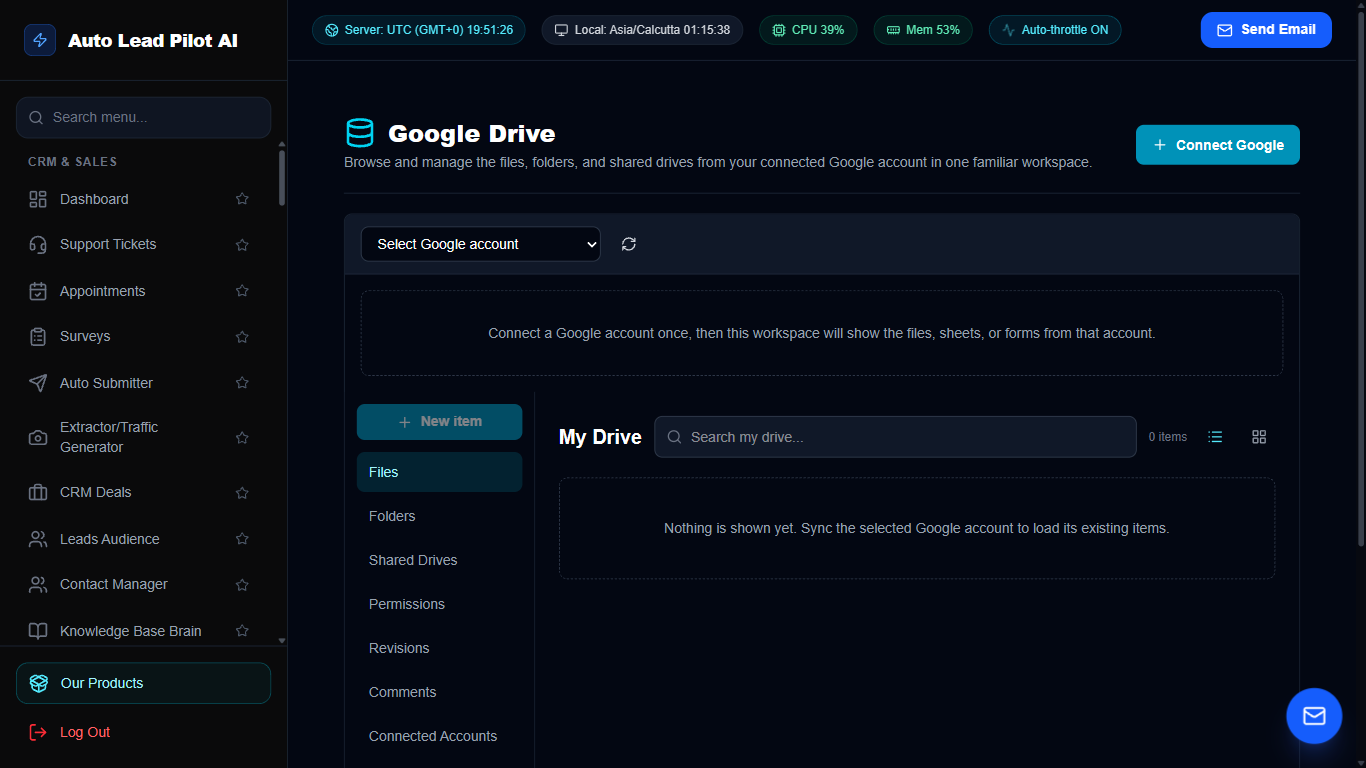Click the Leads Audience people icon

[x=38, y=539]
